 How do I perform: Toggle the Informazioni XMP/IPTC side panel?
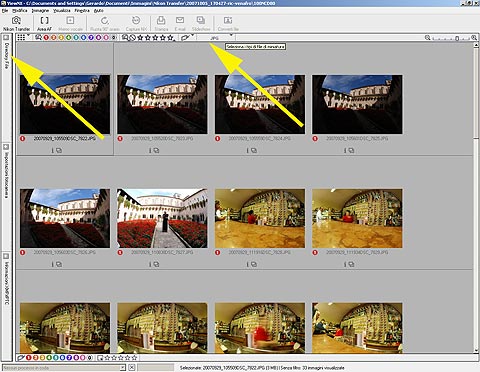(x=6, y=279)
